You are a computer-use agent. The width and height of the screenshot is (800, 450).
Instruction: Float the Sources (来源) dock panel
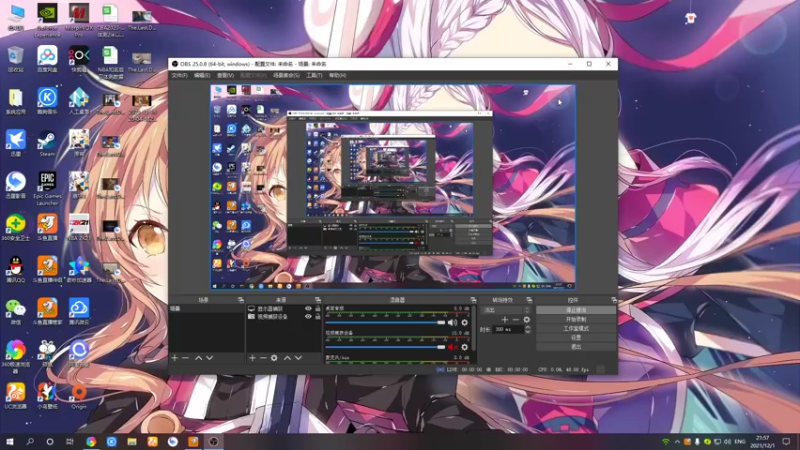click(x=317, y=300)
